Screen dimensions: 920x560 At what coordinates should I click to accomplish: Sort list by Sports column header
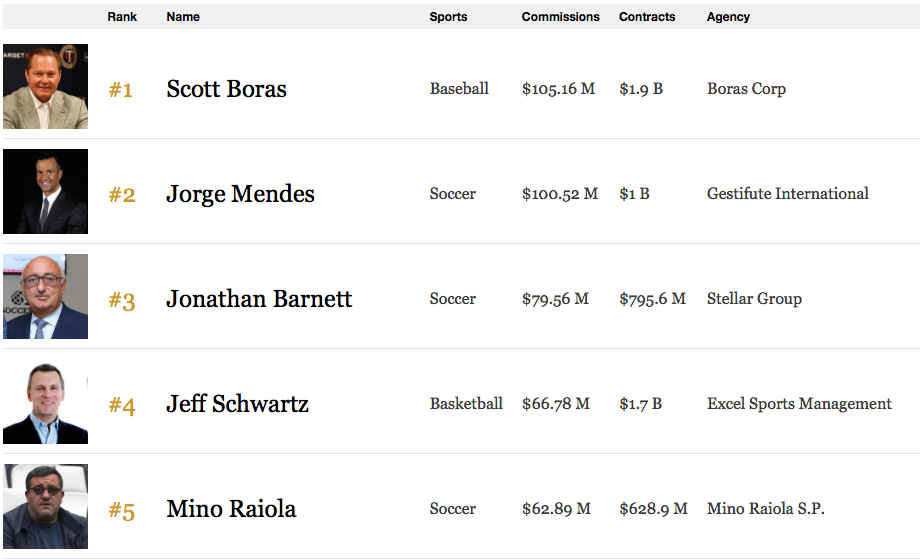(448, 17)
